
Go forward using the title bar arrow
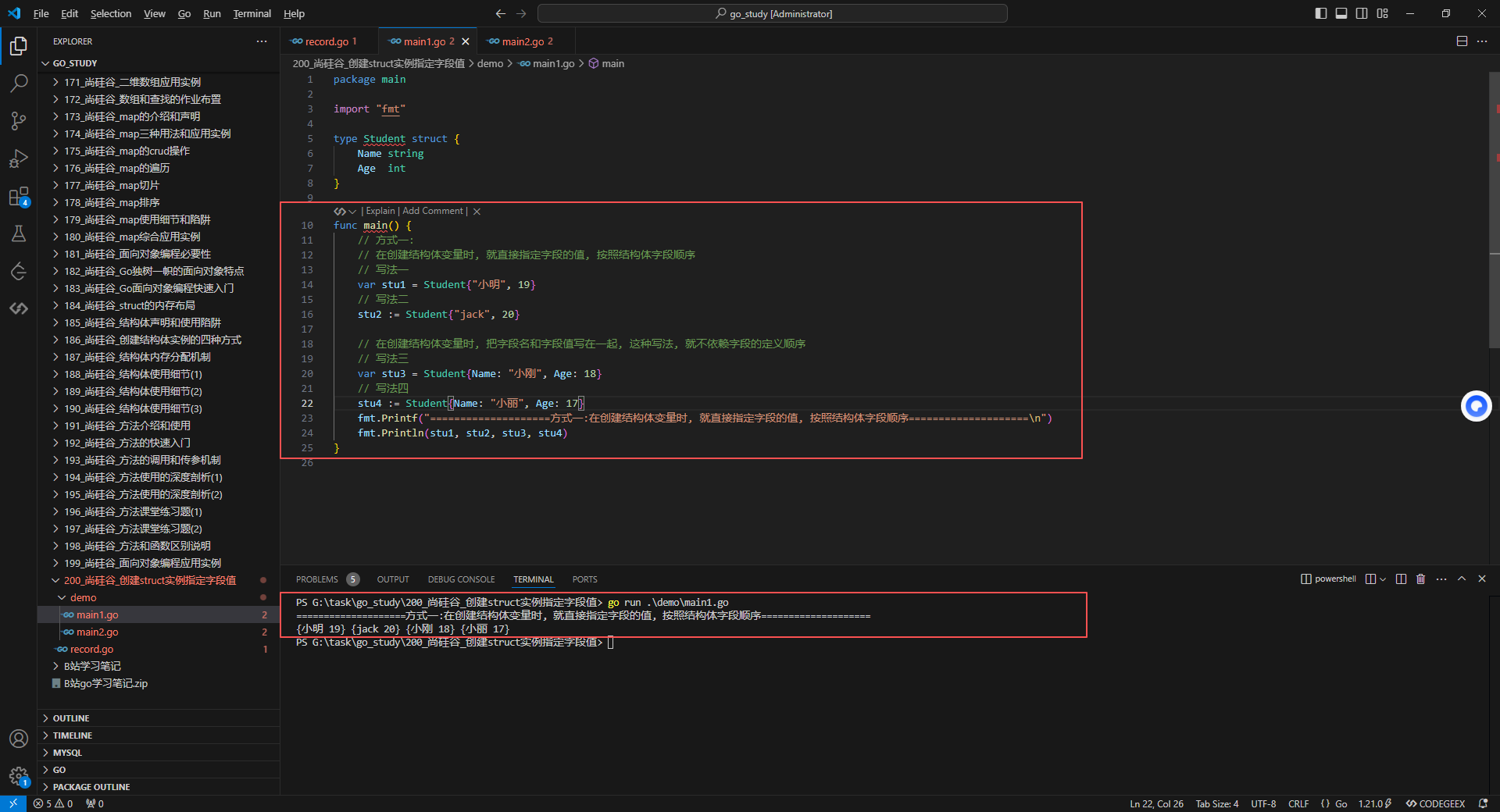(521, 13)
